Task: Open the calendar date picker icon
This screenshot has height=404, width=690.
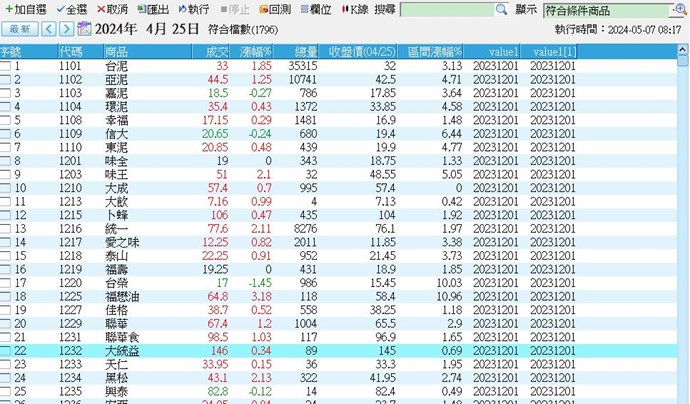Action: coord(83,28)
